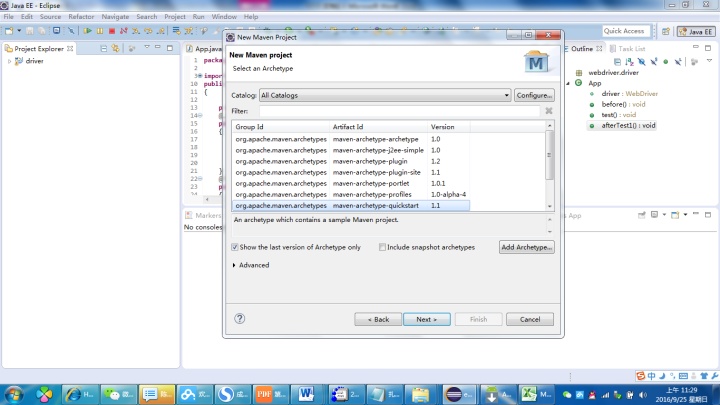Click the < Back button
Image resolution: width=720 pixels, height=405 pixels.
point(378,319)
